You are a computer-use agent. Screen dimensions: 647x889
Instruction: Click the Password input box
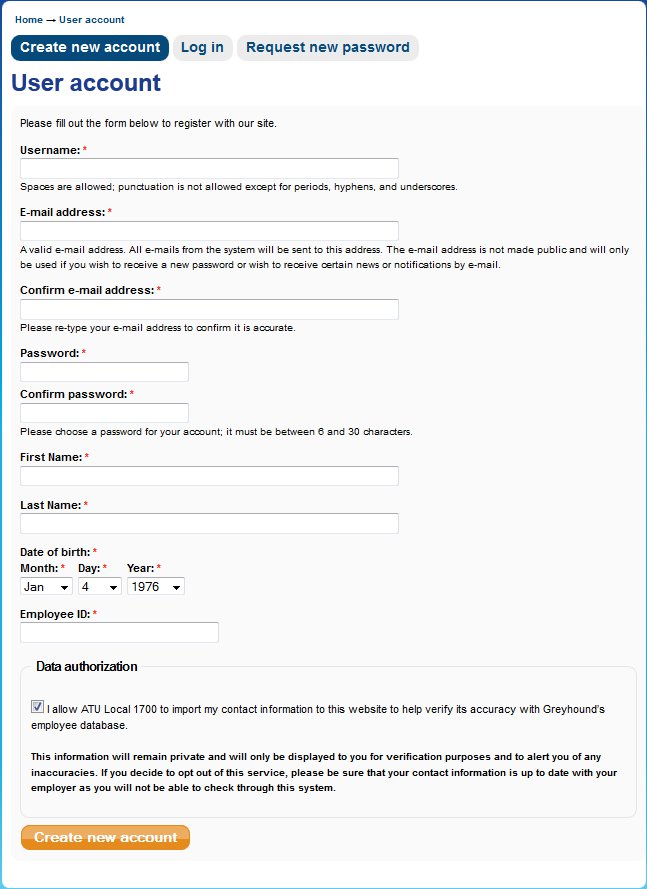(x=104, y=372)
